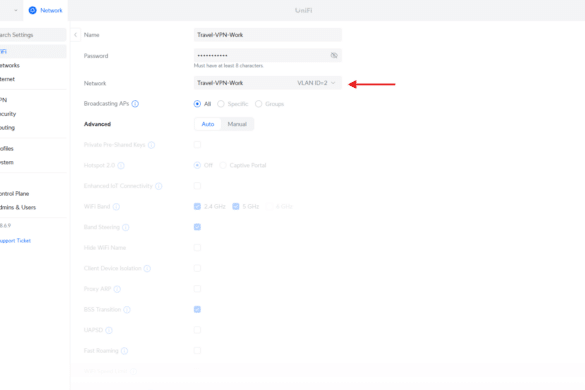Viewport: 585px width, 390px height.
Task: Select the Auto advanced tab
Action: [x=208, y=124]
